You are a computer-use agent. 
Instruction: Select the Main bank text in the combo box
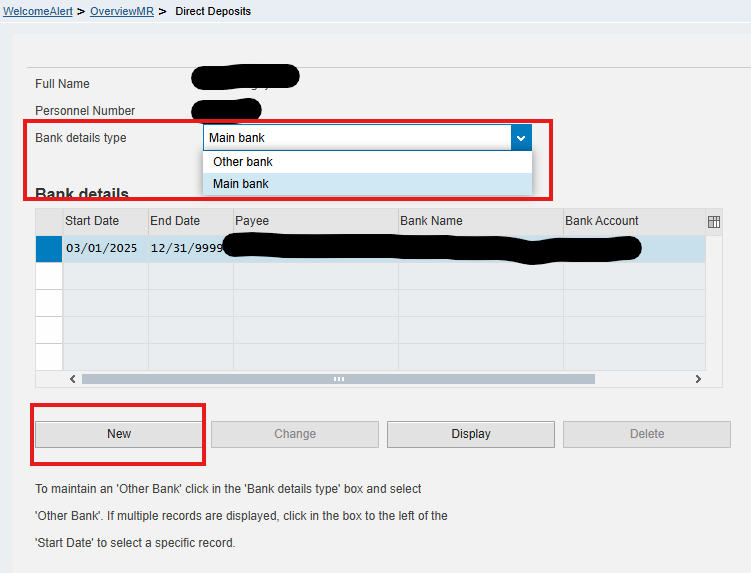click(237, 138)
